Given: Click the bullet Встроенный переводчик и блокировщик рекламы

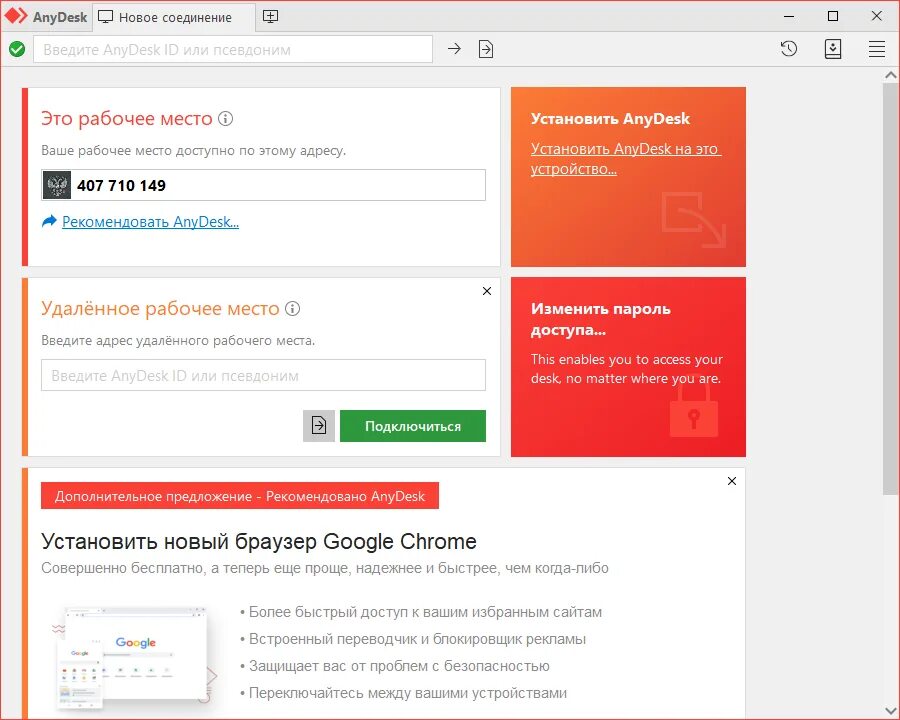Looking at the screenshot, I should tap(413, 638).
